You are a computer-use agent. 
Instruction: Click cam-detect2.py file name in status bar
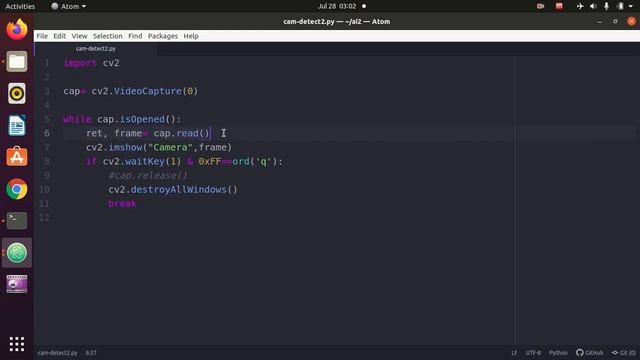(58, 353)
